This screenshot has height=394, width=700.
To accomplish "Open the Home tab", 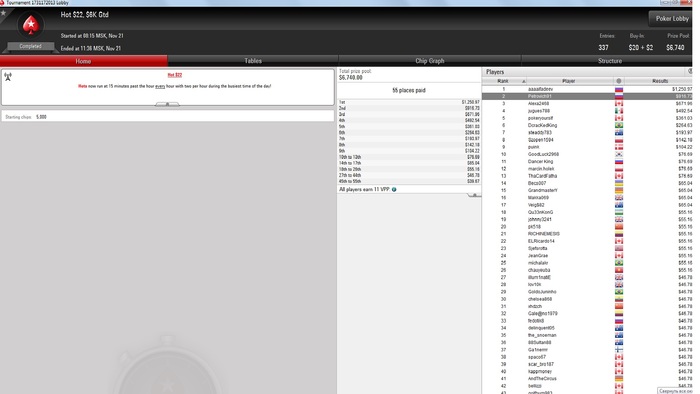I will coord(83,61).
